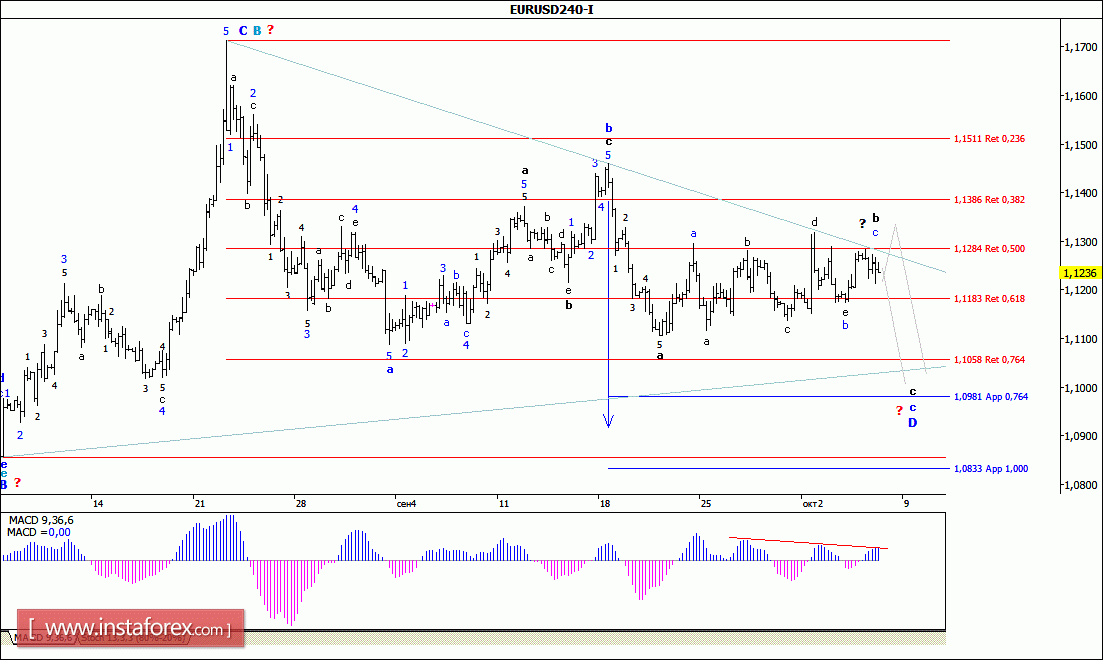Select the 1,1284 Ret 0,500 level label
The width and height of the screenshot is (1103, 660).
(x=989, y=249)
